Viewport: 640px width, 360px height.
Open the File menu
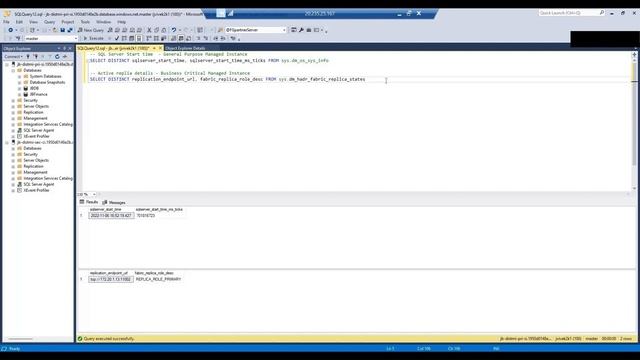[x=7, y=22]
